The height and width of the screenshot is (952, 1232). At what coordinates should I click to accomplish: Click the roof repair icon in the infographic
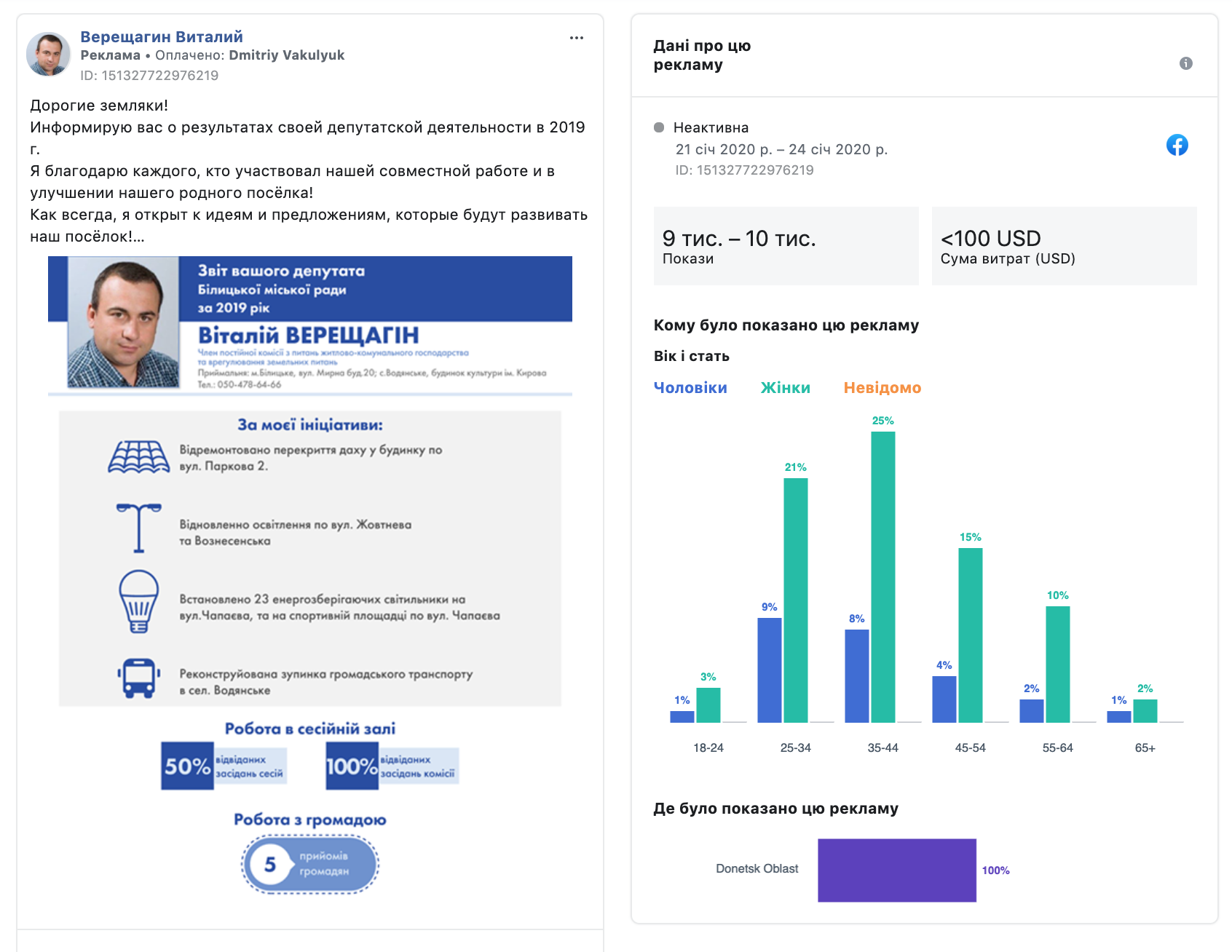138,458
